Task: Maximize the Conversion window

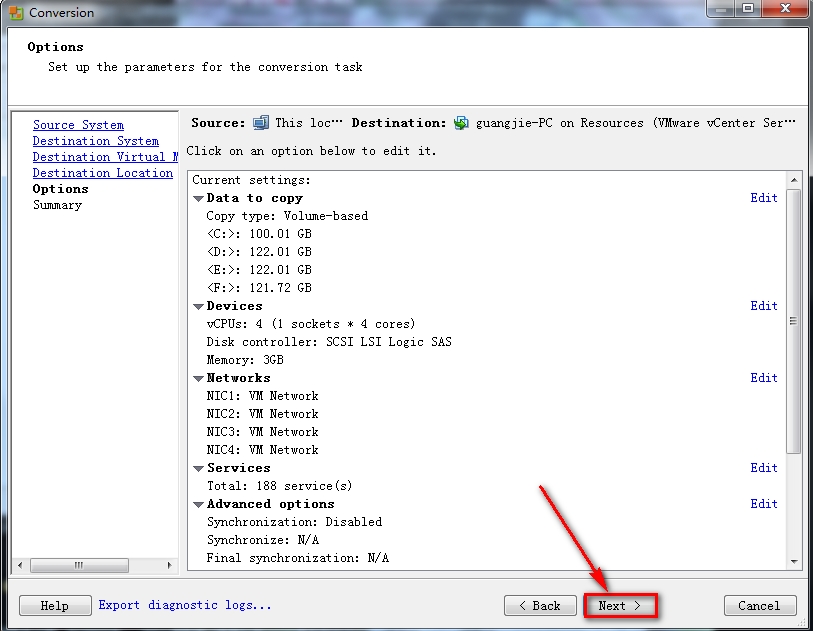Action: (748, 8)
